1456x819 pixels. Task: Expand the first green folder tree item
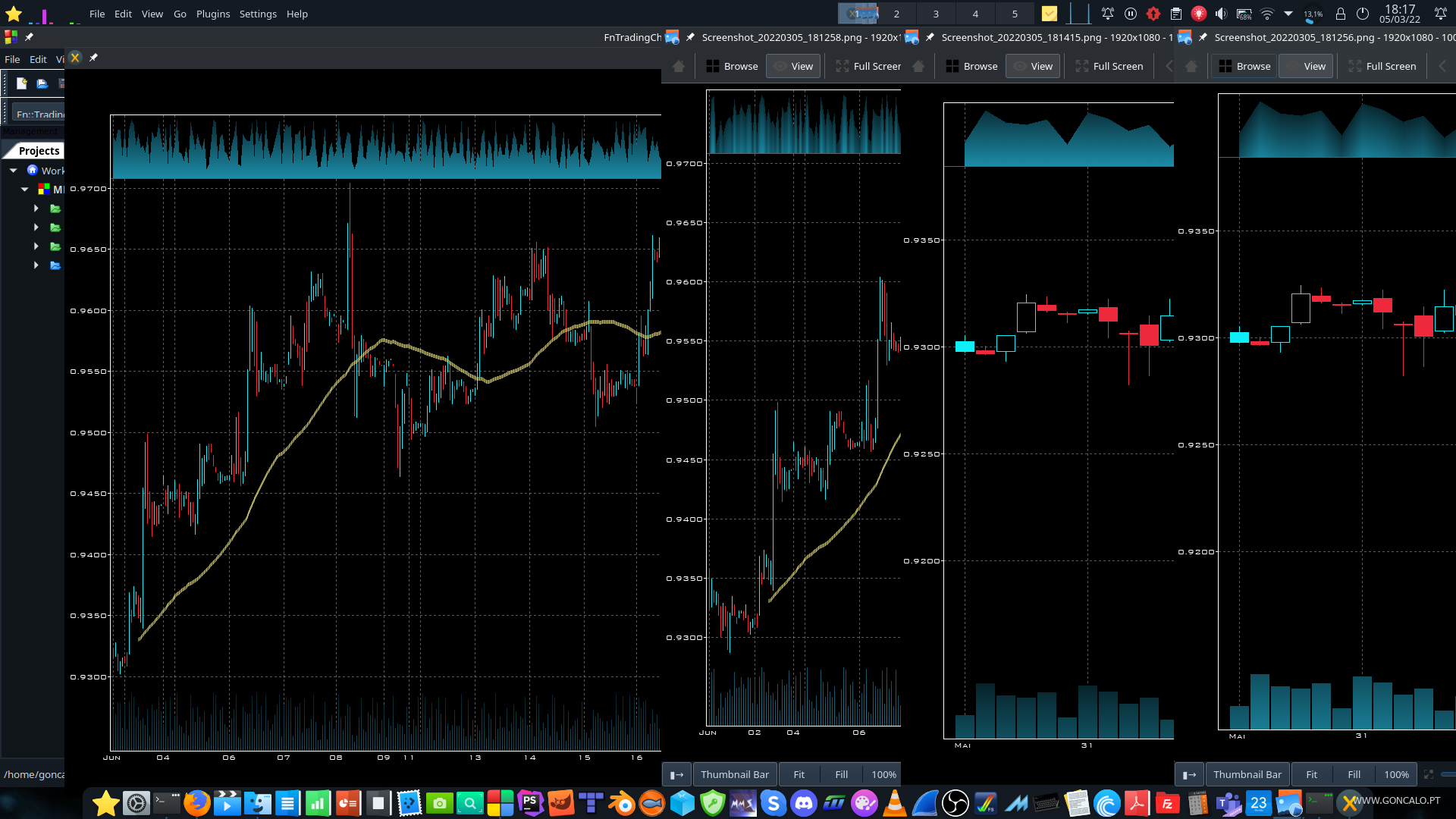tap(36, 208)
